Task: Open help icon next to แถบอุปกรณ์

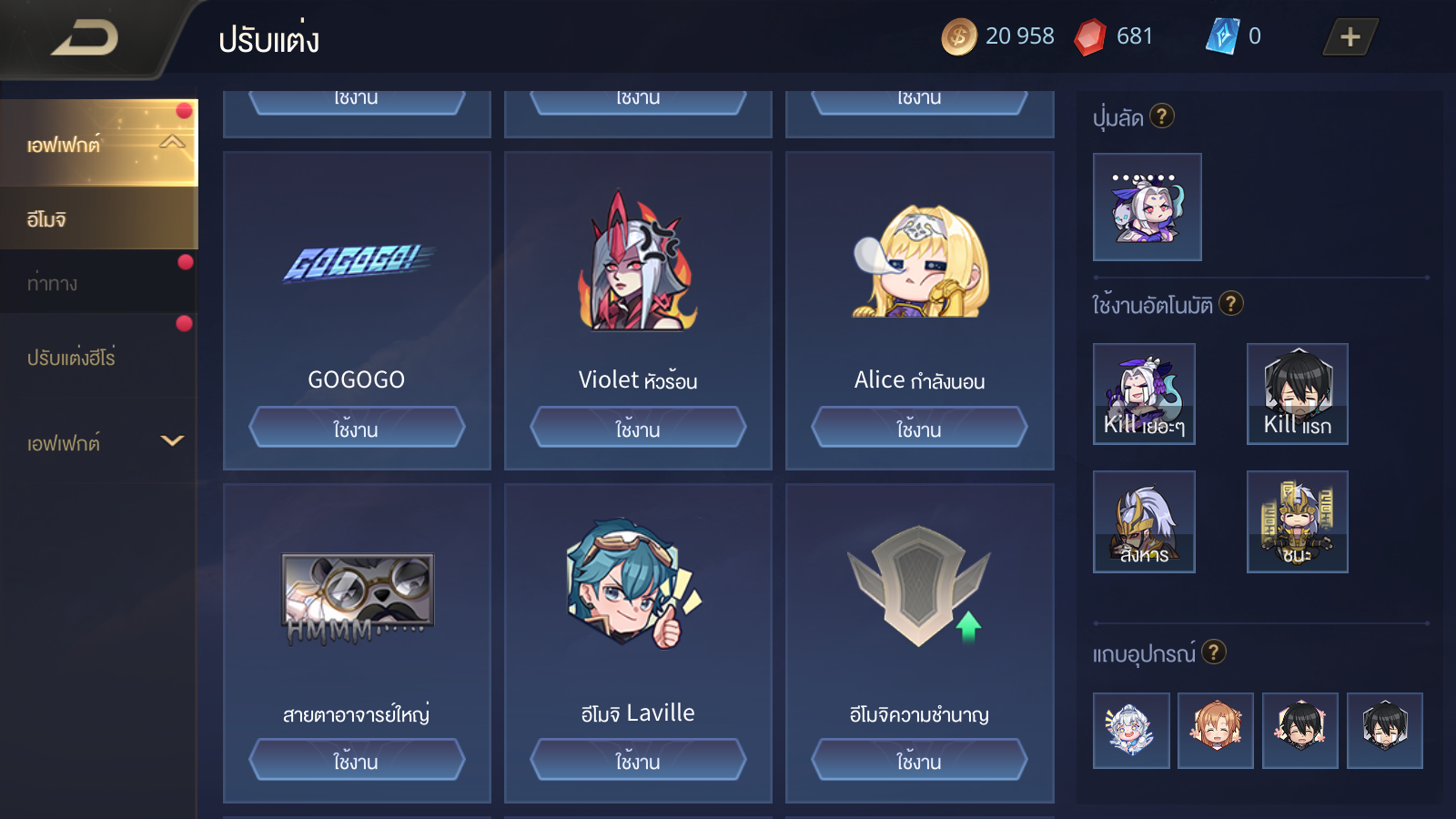Action: click(x=1214, y=652)
